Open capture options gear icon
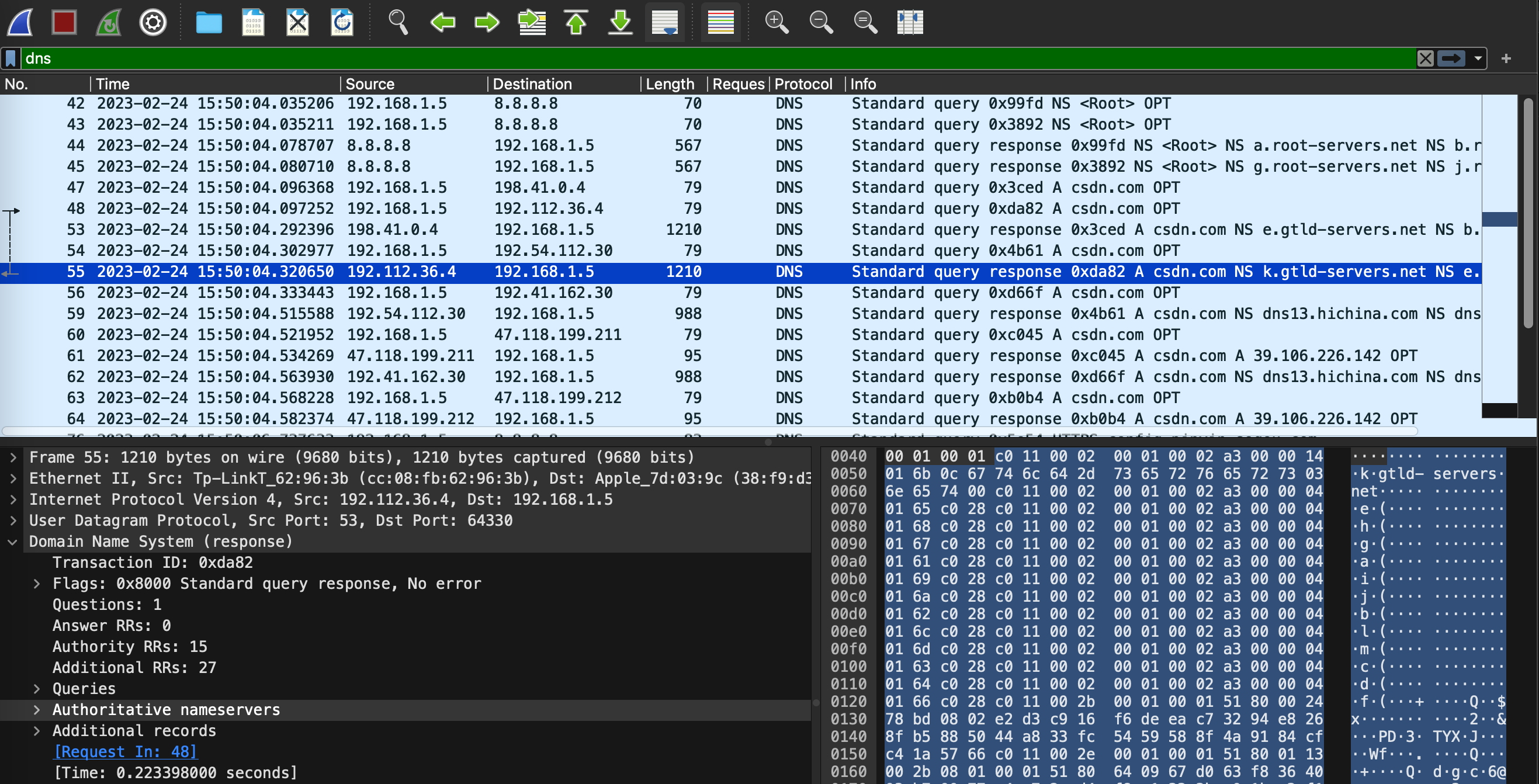Viewport: 1539px width, 784px height. 153,23
